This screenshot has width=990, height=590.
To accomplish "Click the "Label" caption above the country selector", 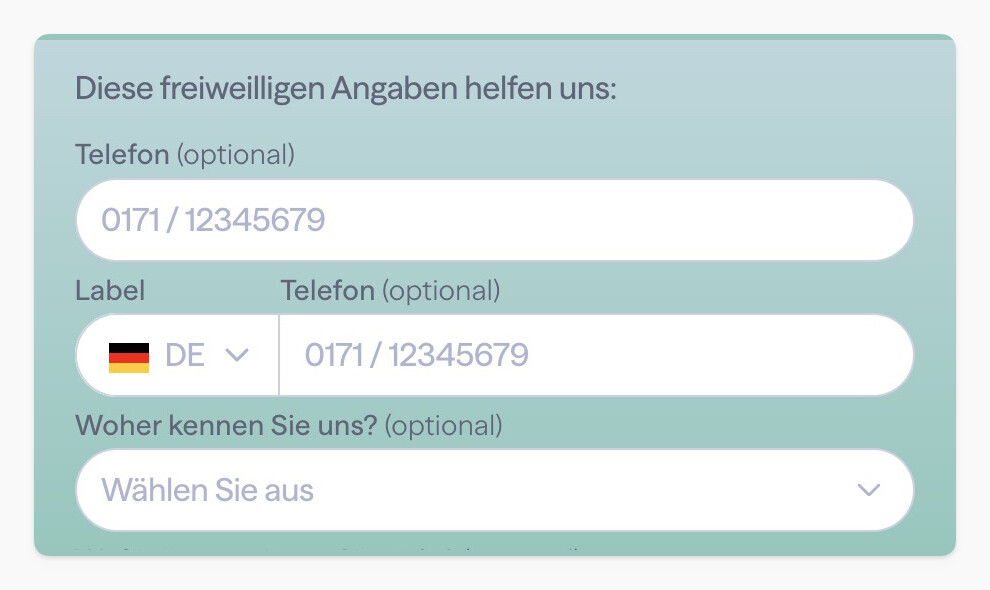I will click(x=110, y=291).
